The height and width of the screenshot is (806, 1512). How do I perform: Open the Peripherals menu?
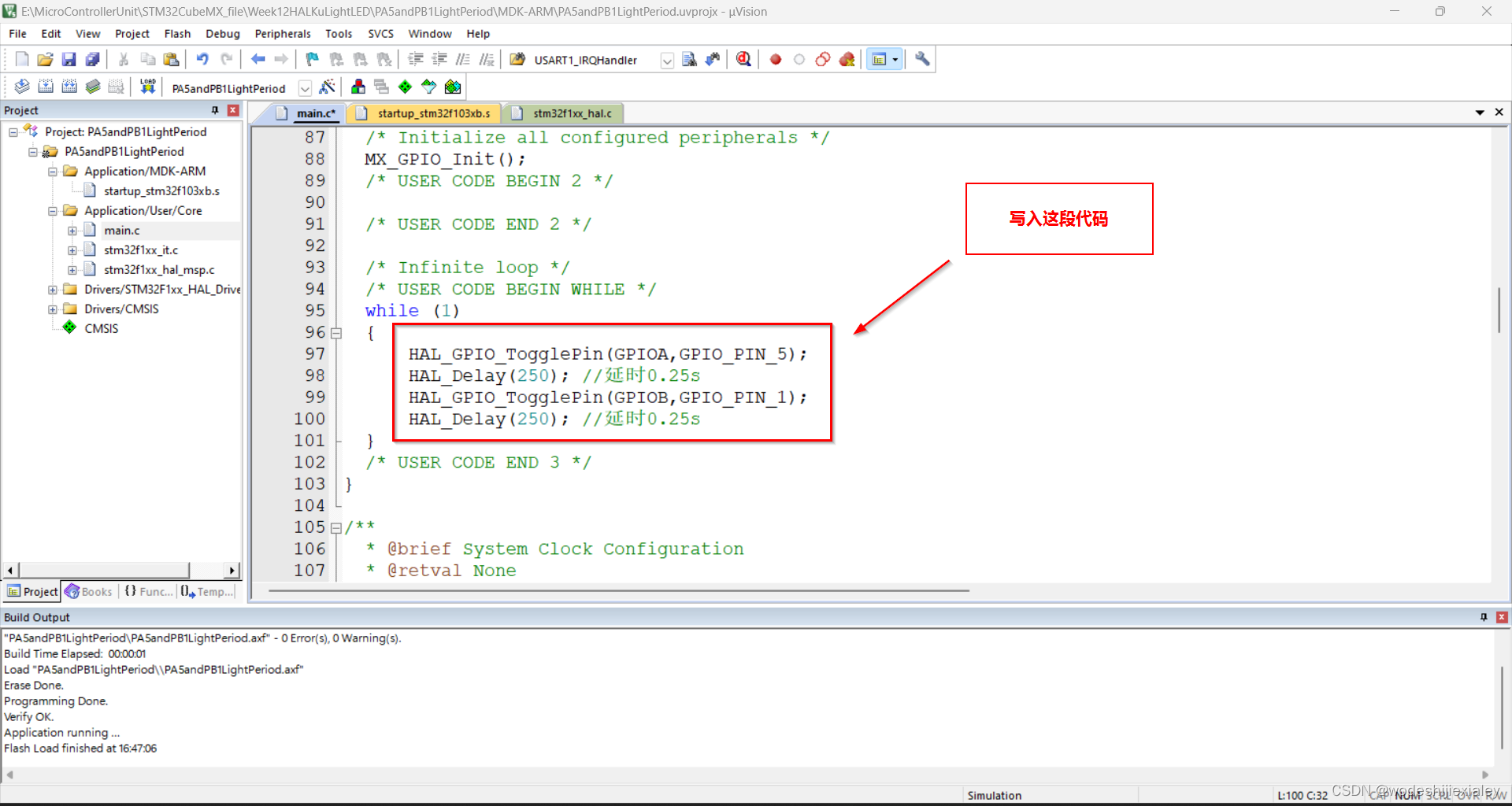(283, 34)
